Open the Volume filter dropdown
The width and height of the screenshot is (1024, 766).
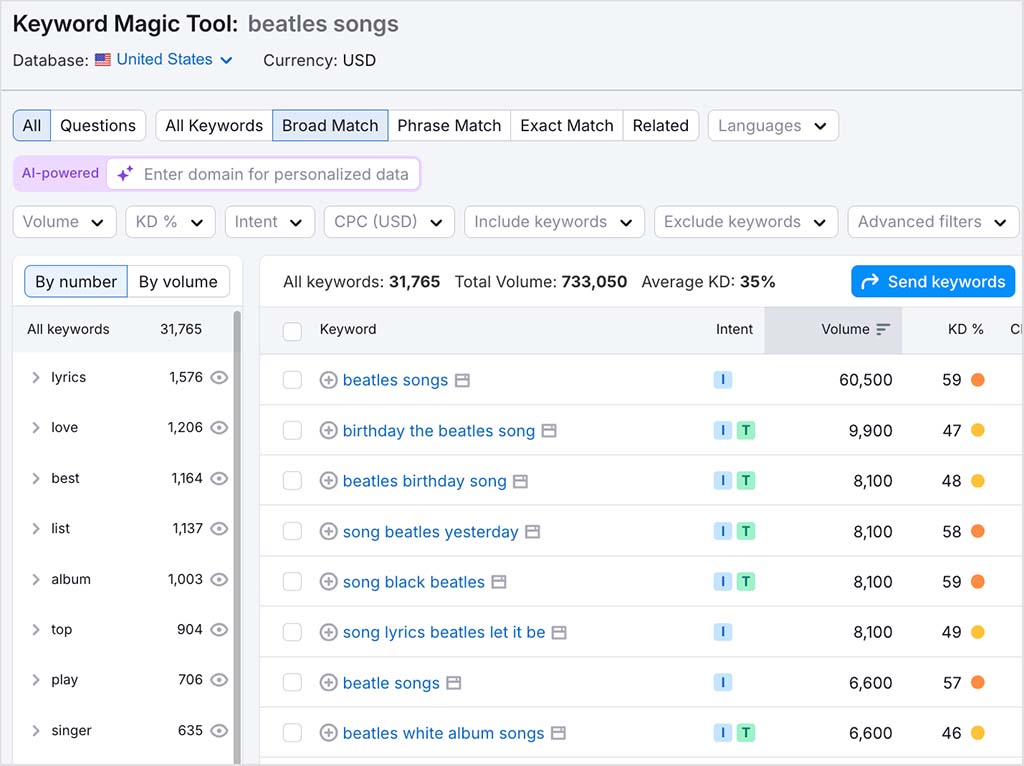tap(64, 221)
